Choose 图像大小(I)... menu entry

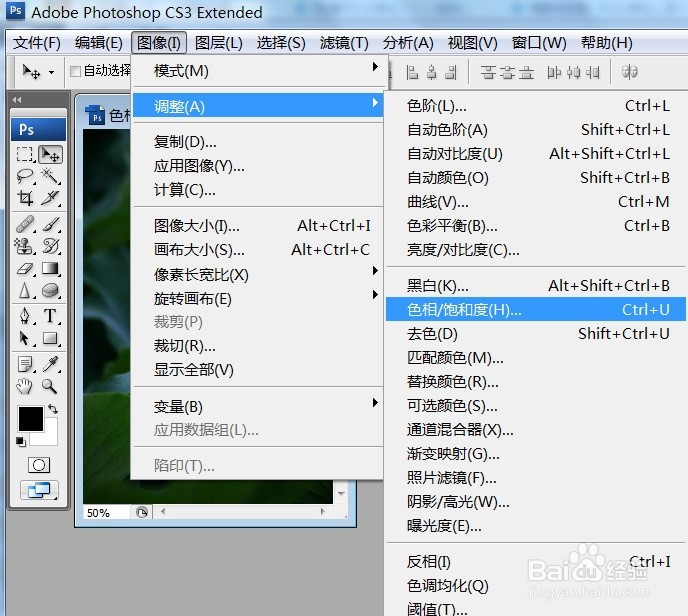(x=258, y=226)
